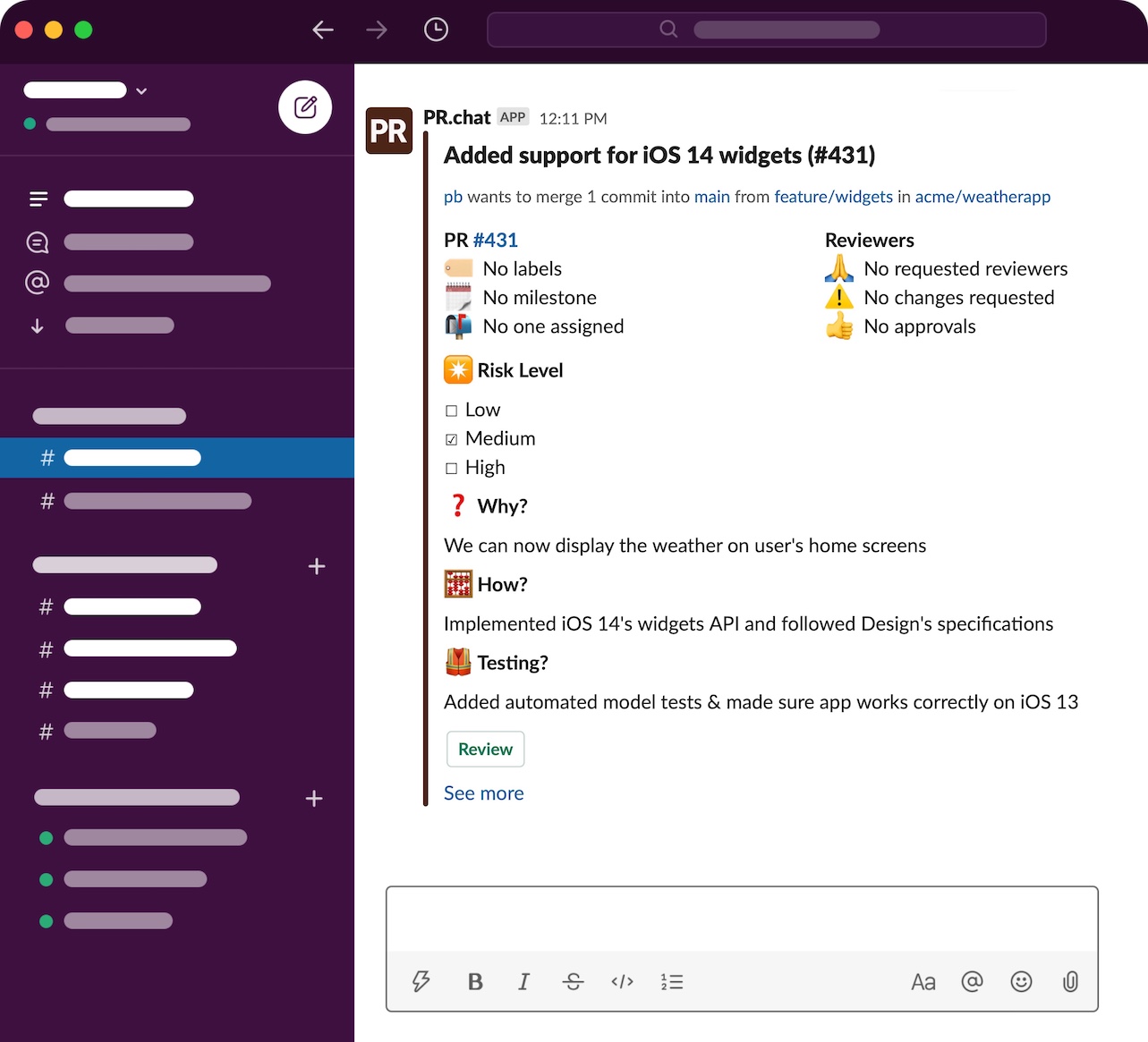This screenshot has width=1148, height=1042.
Task: Click the plus beside the channels section
Action: (316, 566)
